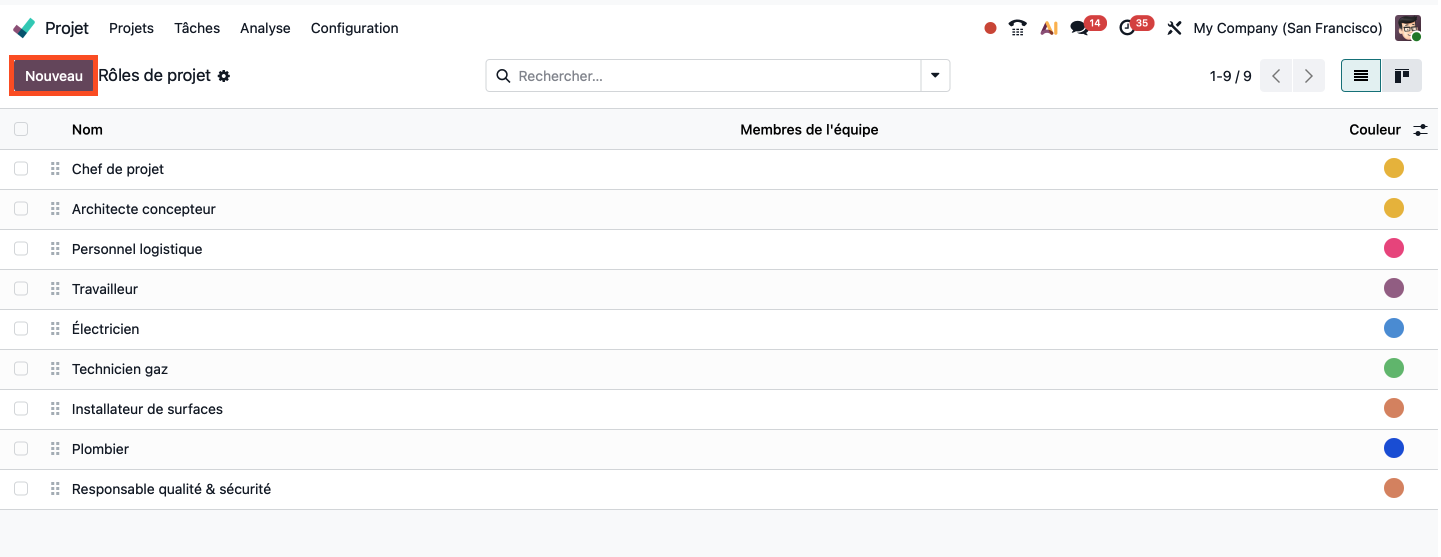This screenshot has width=1441, height=557.
Task: Expand the search options dropdown arrow
Action: coord(935,76)
